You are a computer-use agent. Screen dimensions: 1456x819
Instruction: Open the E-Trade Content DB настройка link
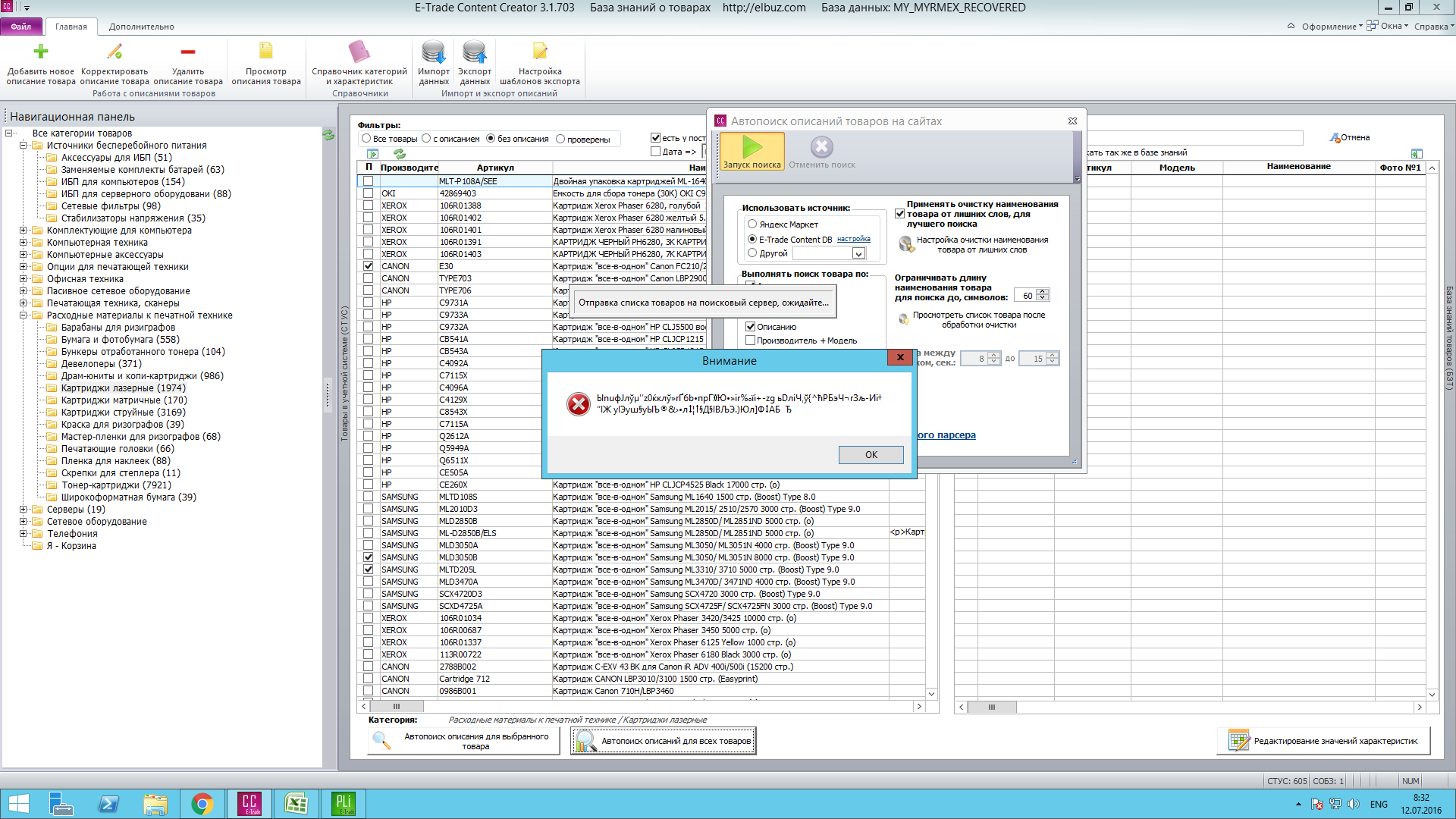click(x=854, y=240)
